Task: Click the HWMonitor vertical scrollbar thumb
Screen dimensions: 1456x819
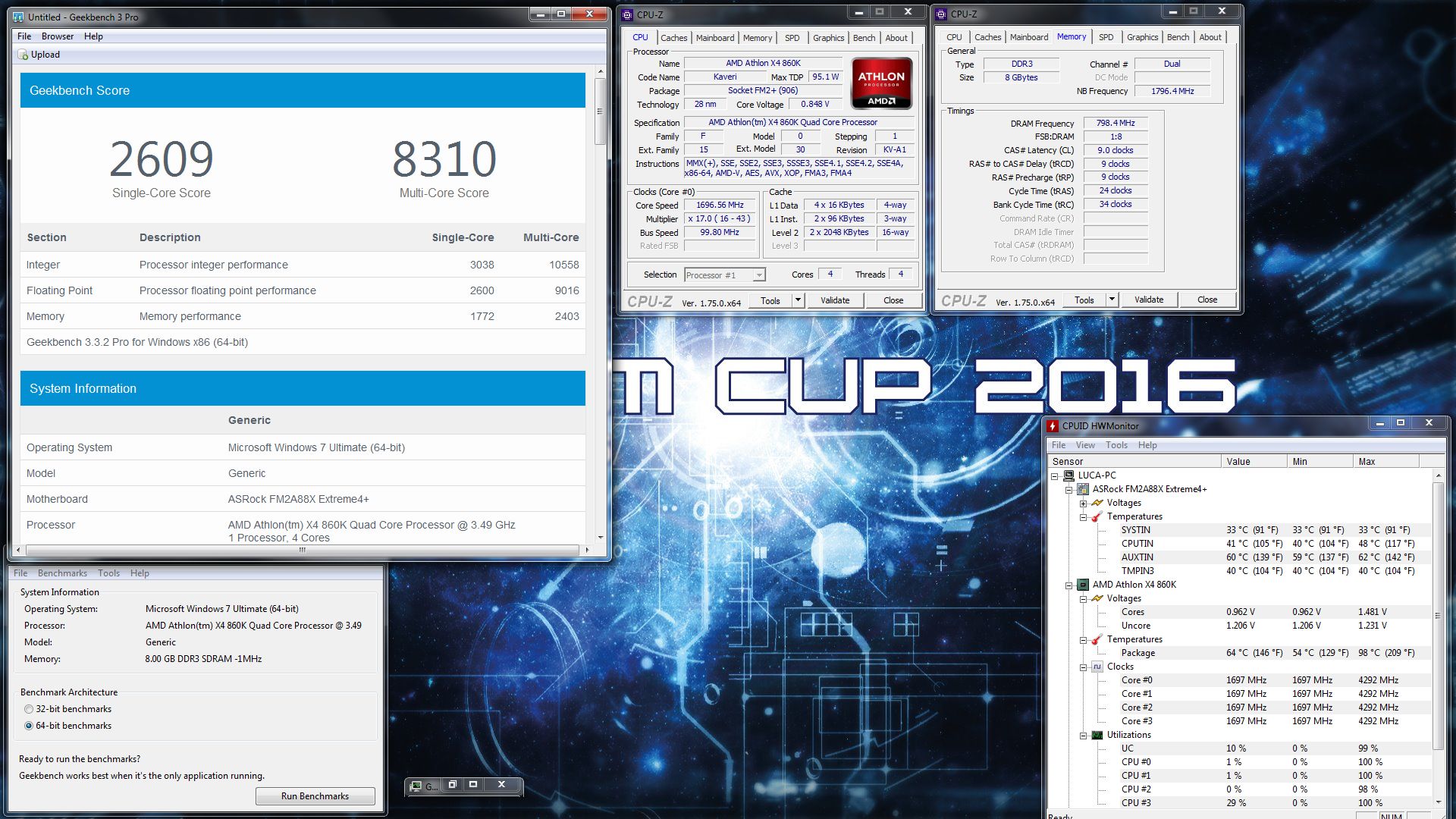Action: click(1438, 615)
